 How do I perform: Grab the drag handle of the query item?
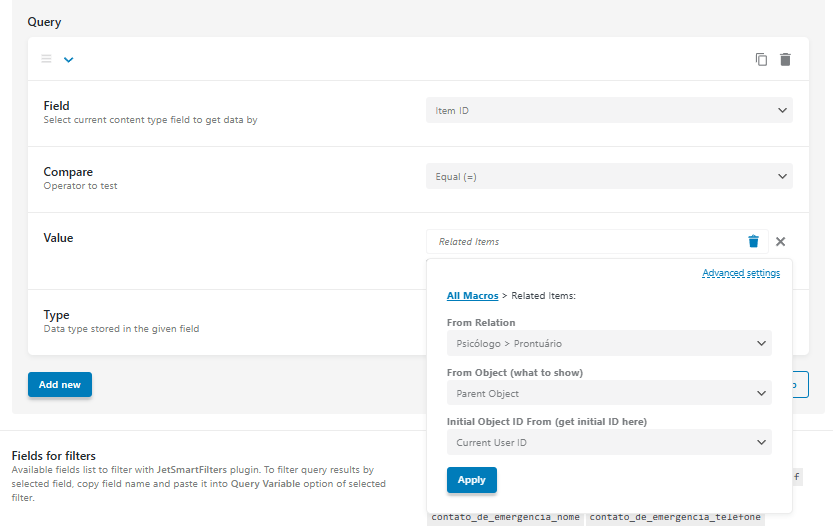(x=46, y=59)
